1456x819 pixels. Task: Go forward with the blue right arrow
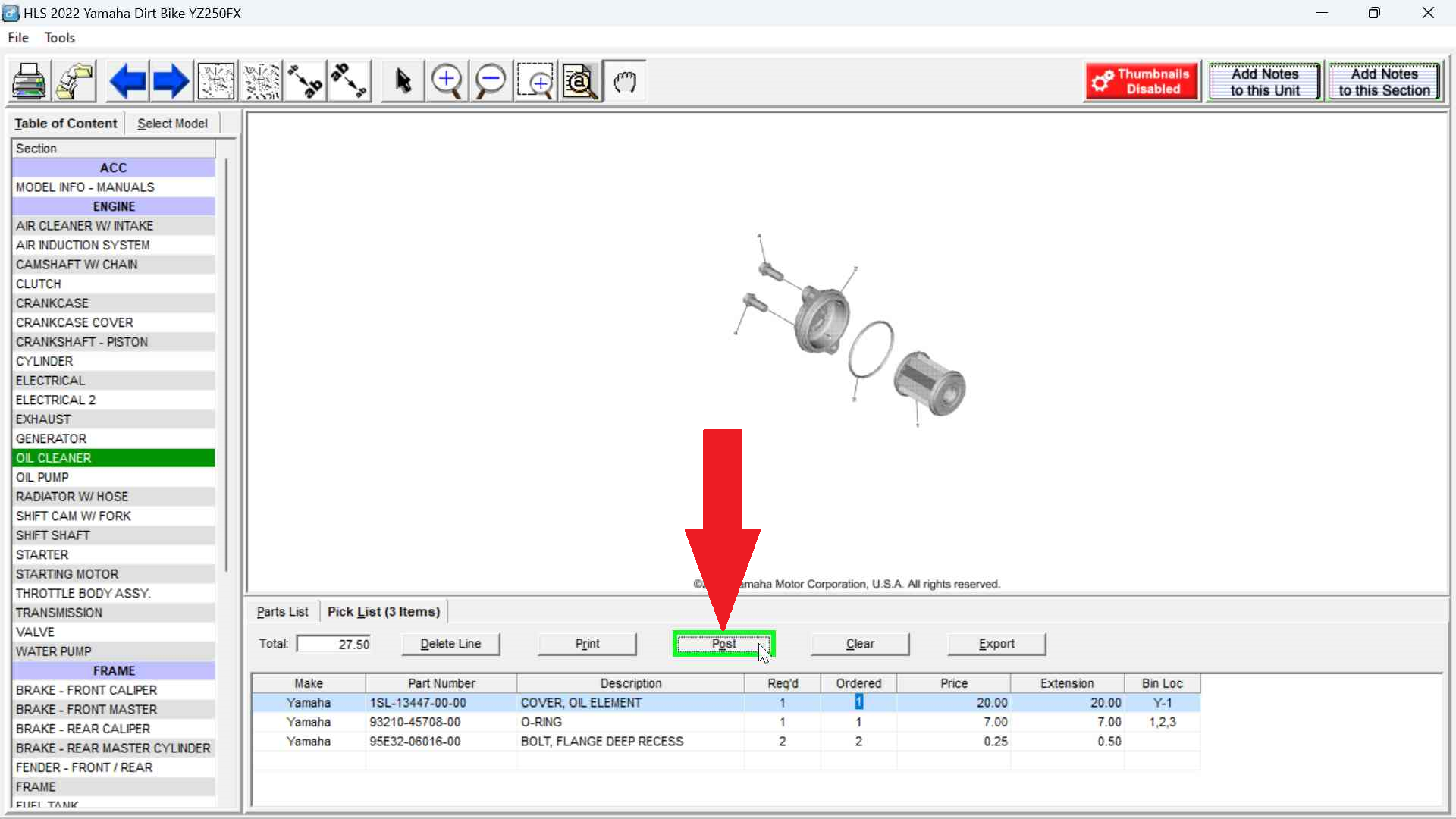coord(171,81)
